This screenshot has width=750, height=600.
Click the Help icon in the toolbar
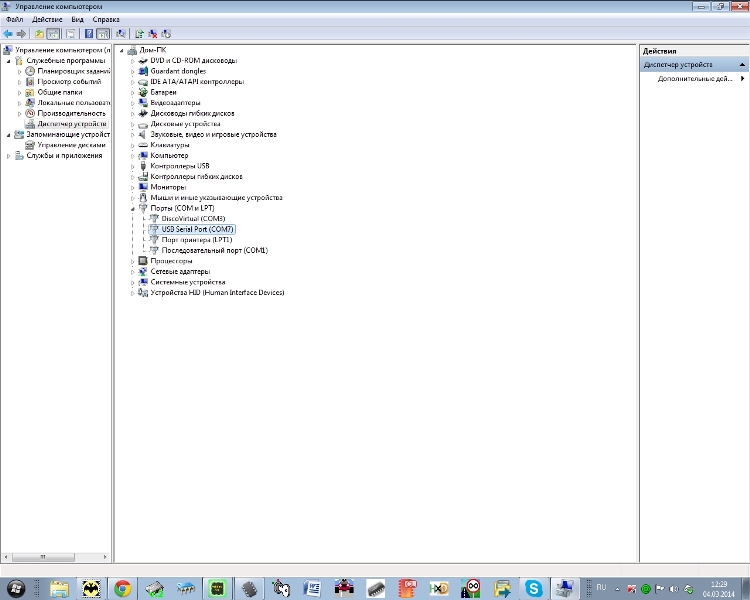88,33
